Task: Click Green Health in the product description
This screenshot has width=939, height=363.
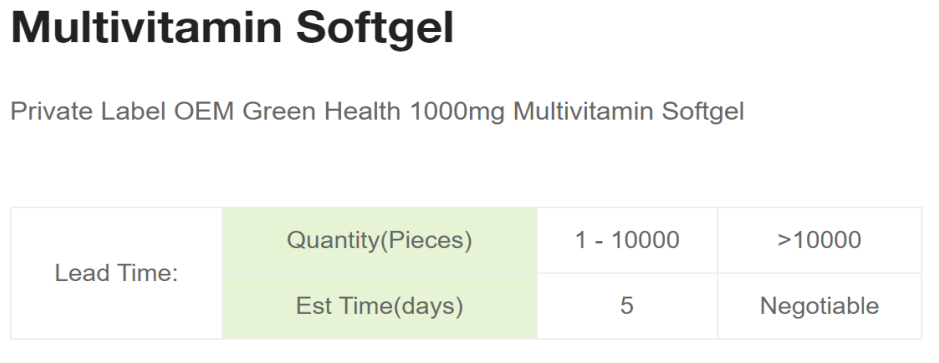Action: click(x=321, y=111)
